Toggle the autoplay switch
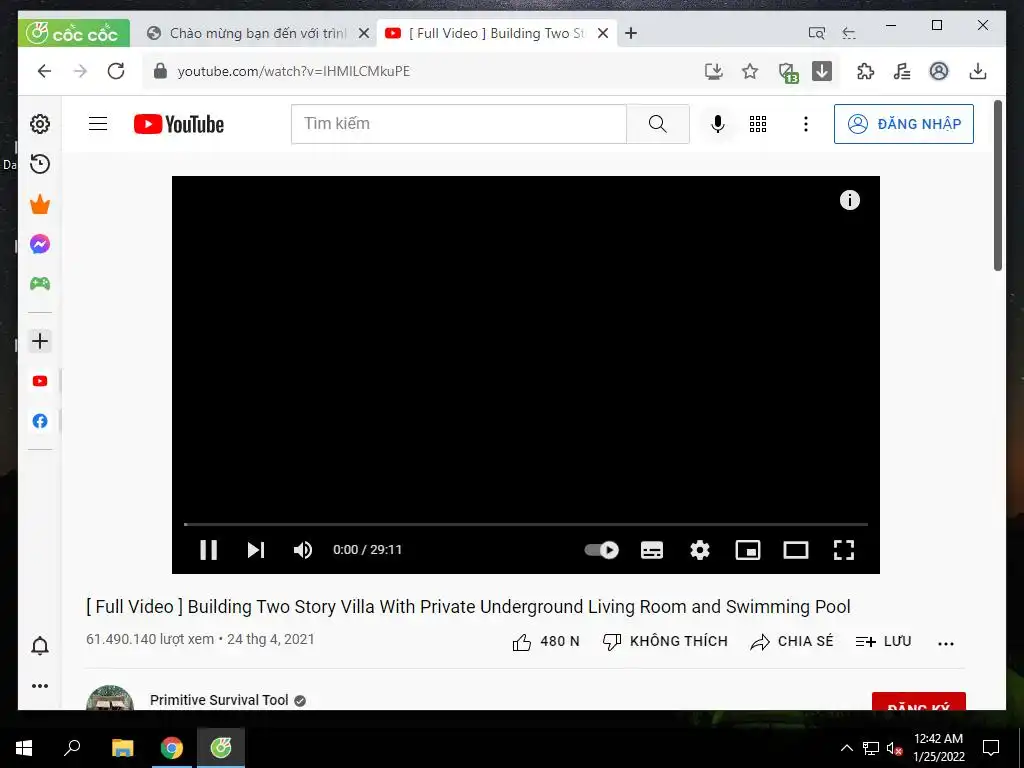The height and width of the screenshot is (768, 1024). click(601, 550)
